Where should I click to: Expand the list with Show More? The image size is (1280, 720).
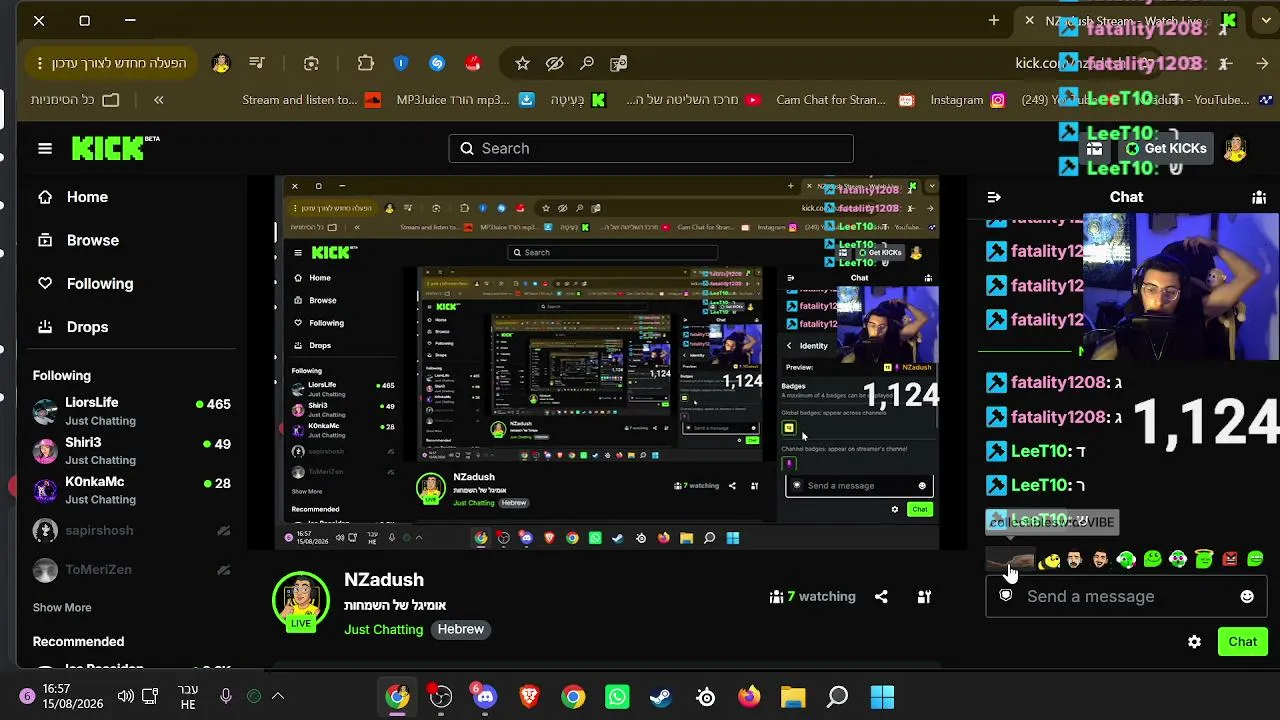[62, 607]
